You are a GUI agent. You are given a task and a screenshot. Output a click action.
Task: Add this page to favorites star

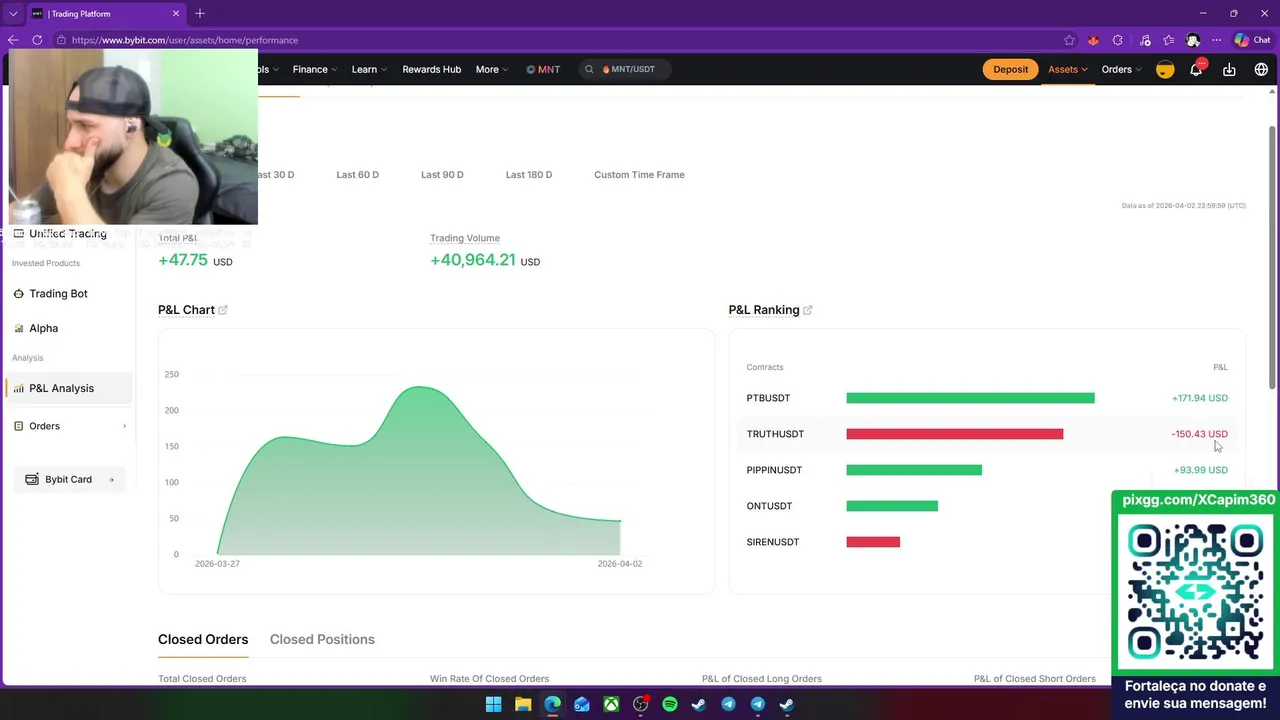pos(1069,40)
